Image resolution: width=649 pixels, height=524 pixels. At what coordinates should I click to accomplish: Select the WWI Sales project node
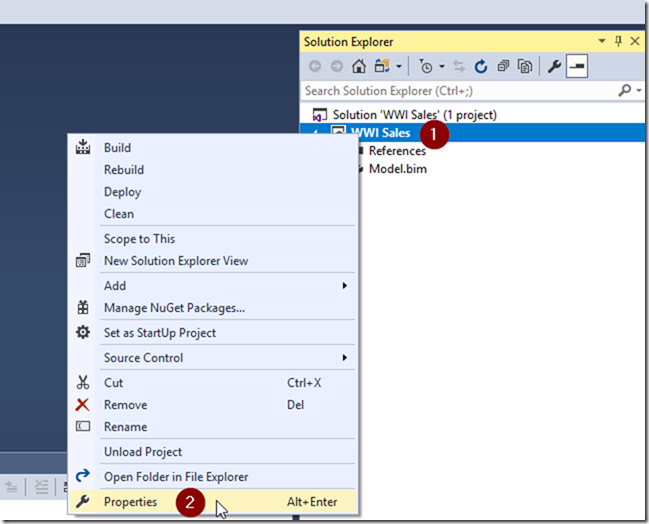380,132
